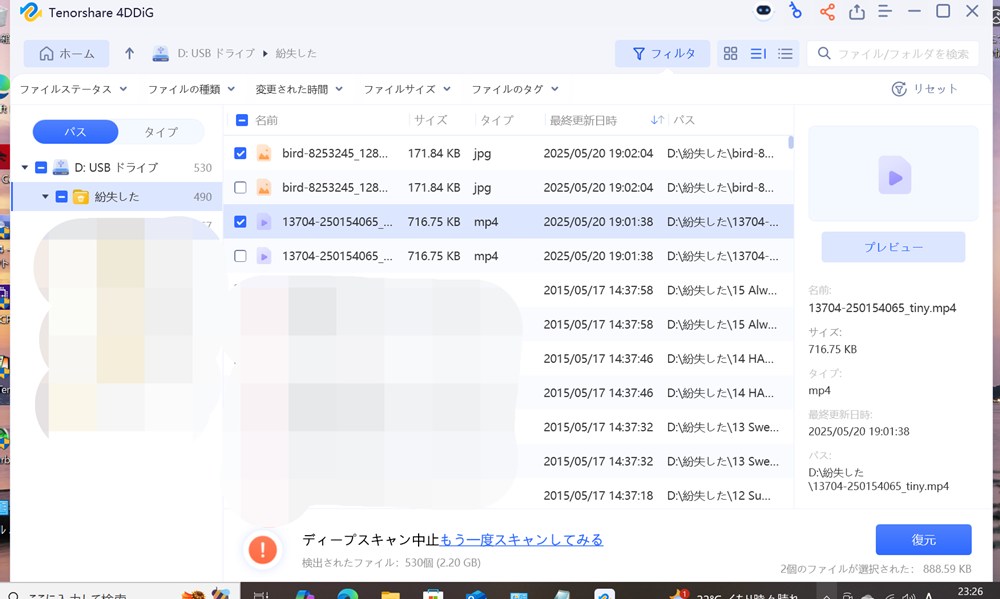The height and width of the screenshot is (599, 1000).
Task: Toggle select-all checkbox beside 名前 header
Action: [241, 120]
